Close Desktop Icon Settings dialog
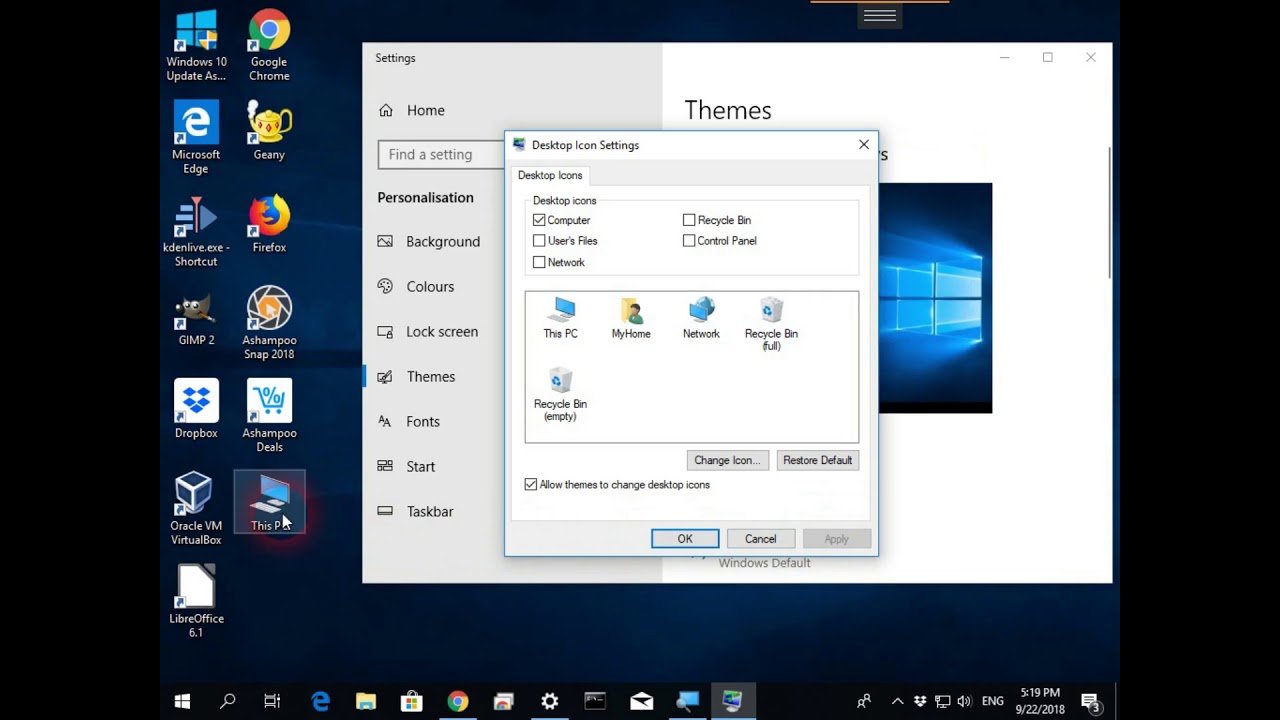 tap(864, 145)
